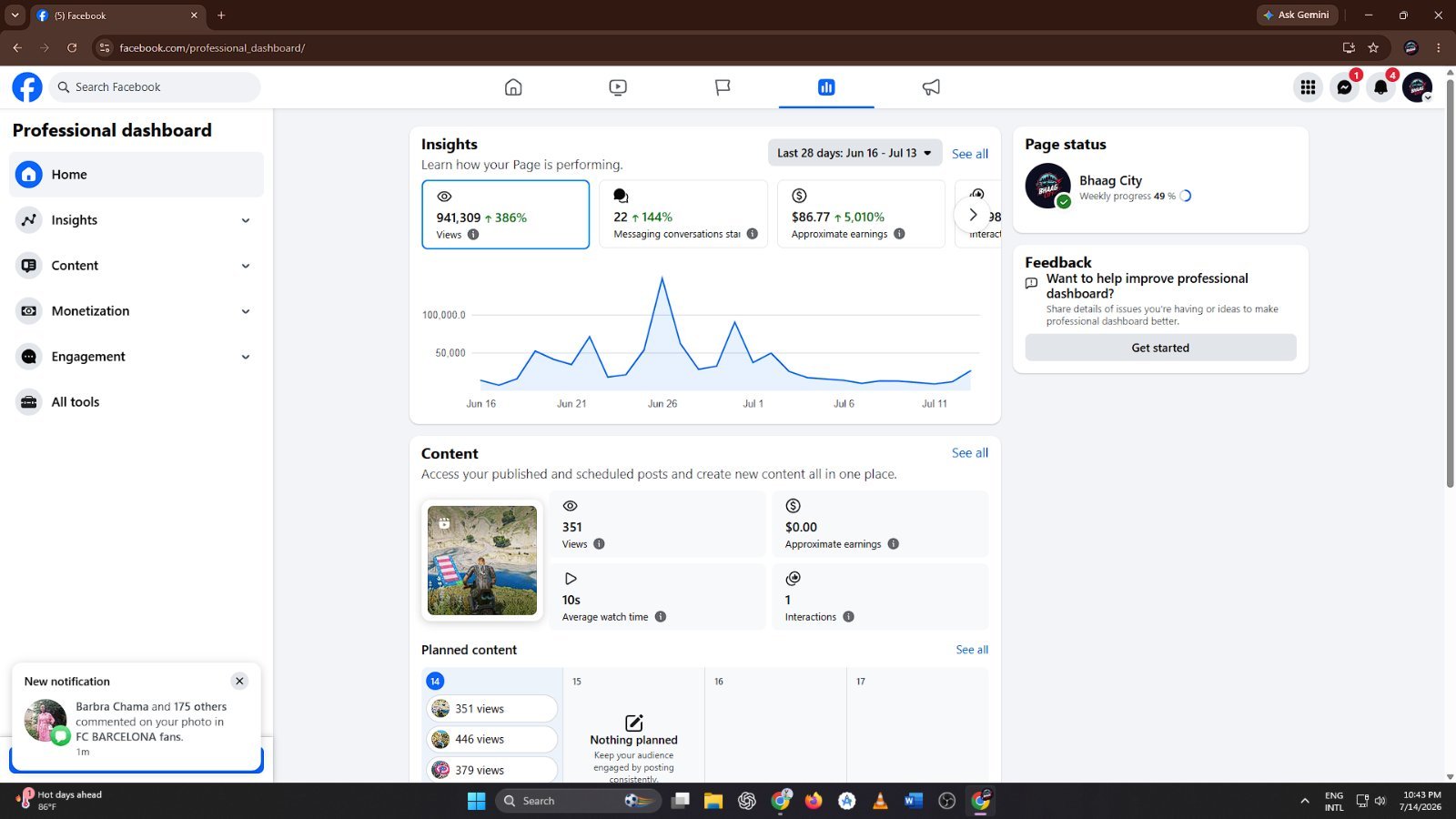
Task: Expand the Insights sidebar chevron
Action: [246, 220]
